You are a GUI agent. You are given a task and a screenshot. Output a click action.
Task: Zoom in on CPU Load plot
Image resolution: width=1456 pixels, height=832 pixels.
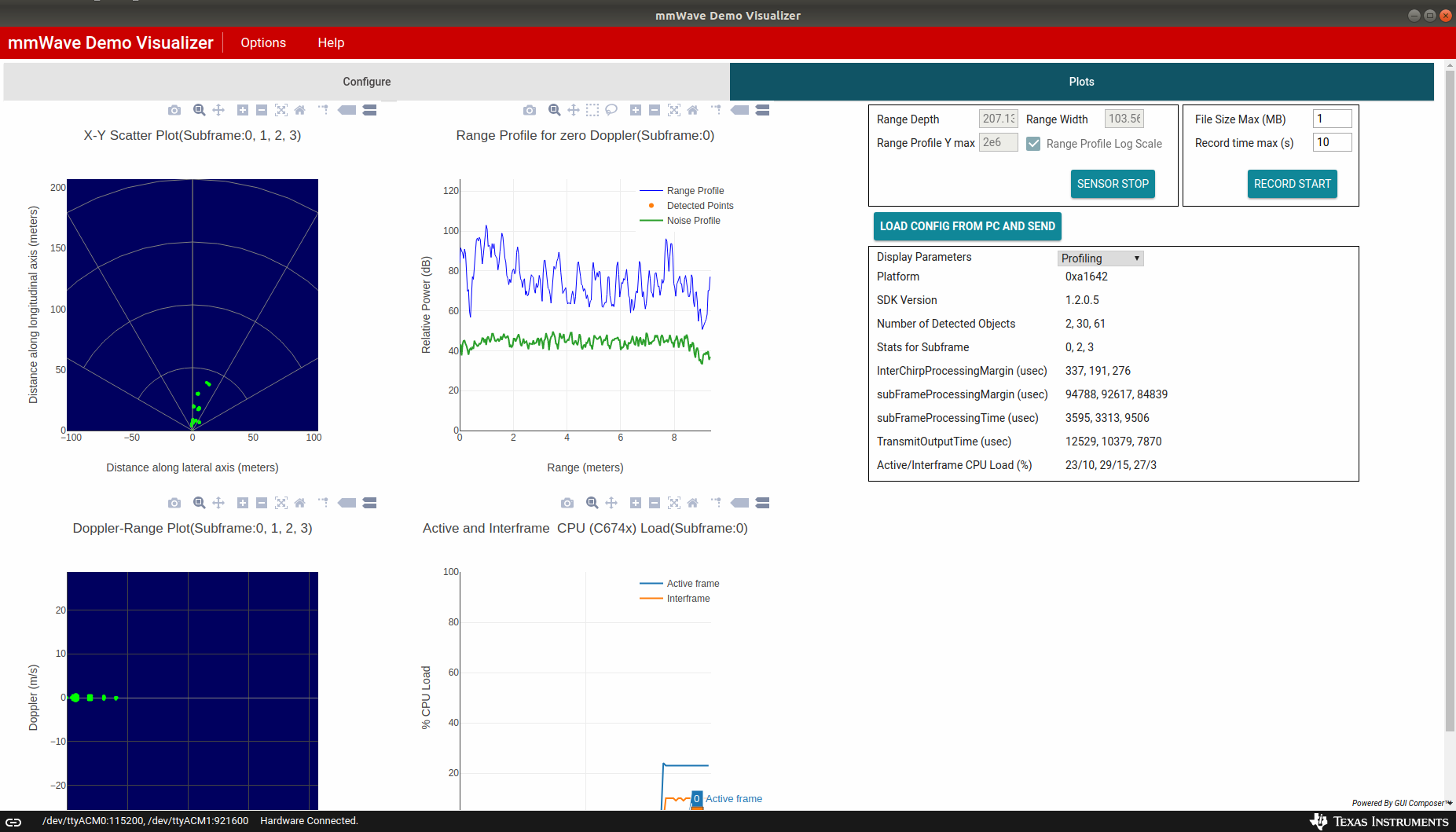[x=636, y=503]
